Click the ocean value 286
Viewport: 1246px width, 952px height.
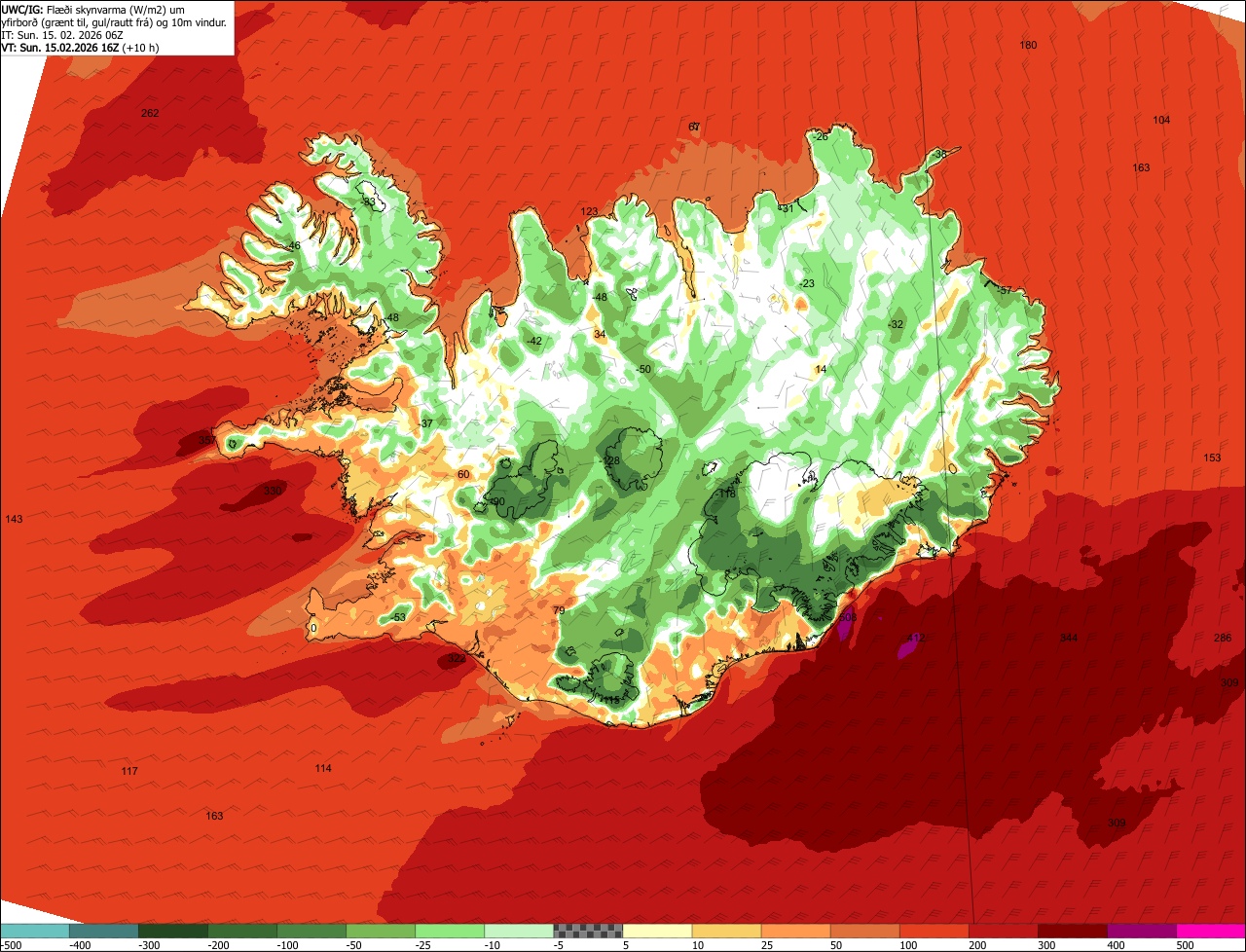pyautogui.click(x=1223, y=638)
